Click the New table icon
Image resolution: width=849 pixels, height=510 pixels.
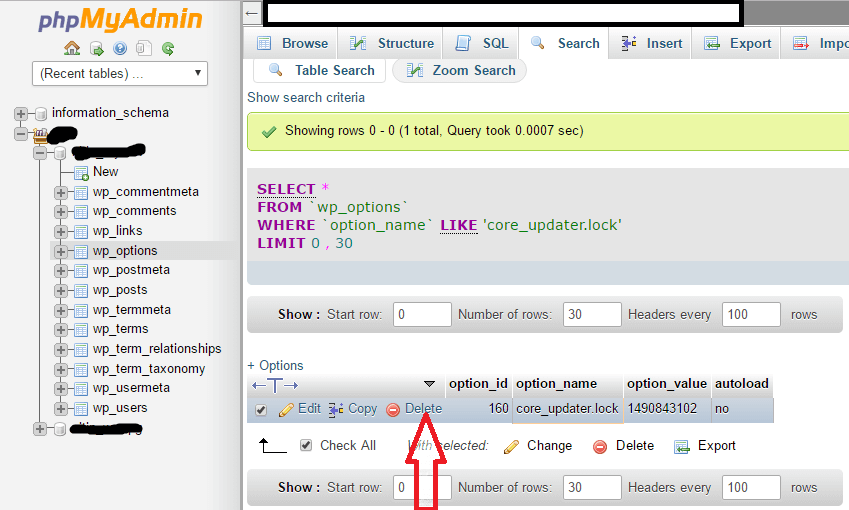coord(81,173)
